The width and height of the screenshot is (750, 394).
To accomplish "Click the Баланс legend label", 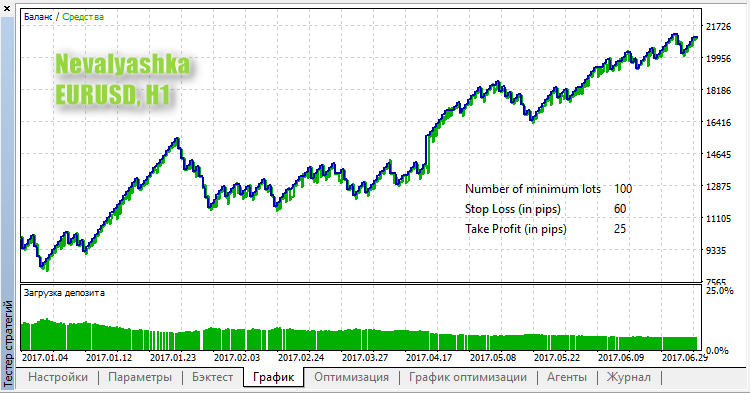I will tap(38, 17).
